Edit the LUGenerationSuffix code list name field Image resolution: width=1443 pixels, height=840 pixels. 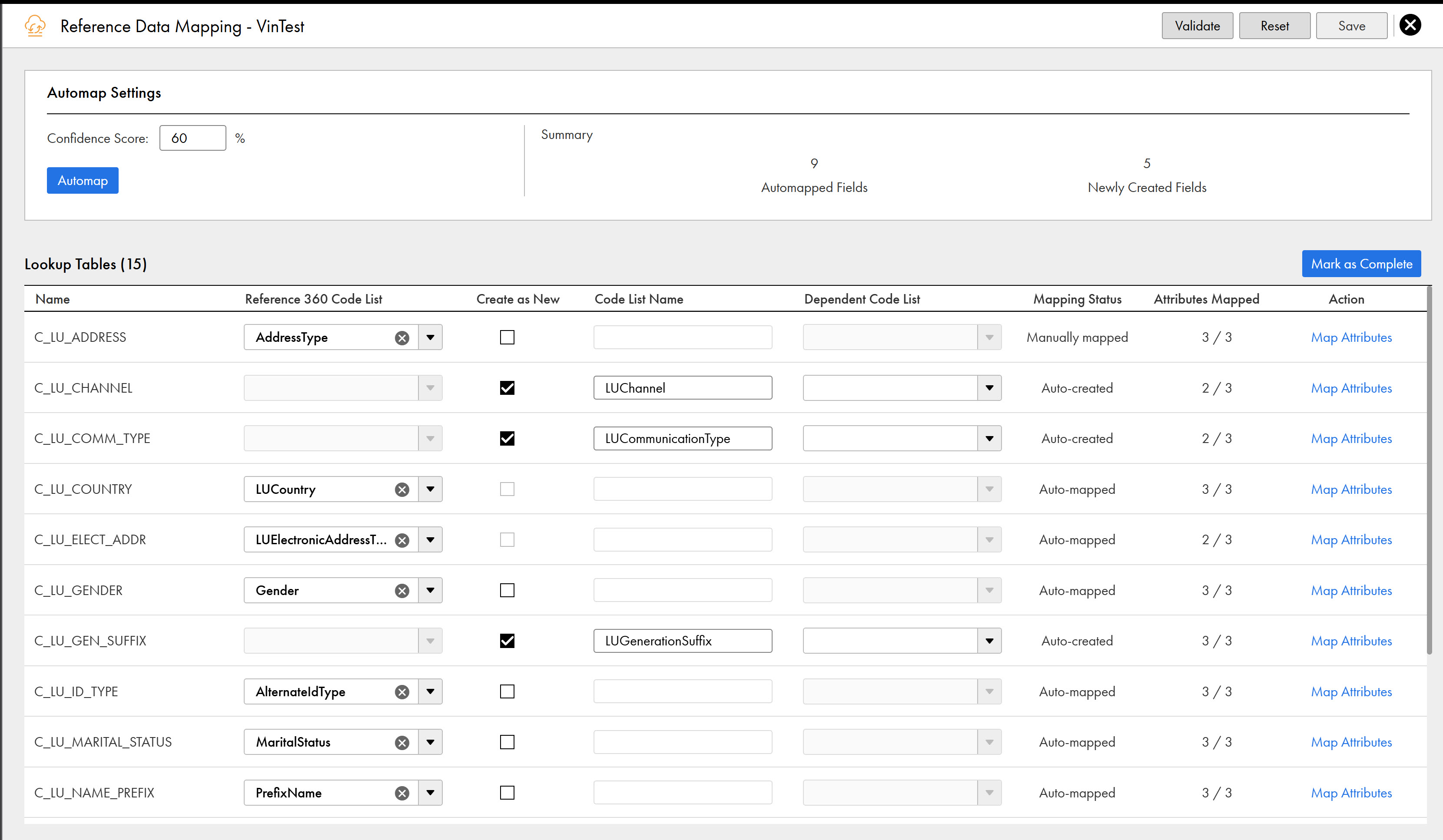[683, 641]
